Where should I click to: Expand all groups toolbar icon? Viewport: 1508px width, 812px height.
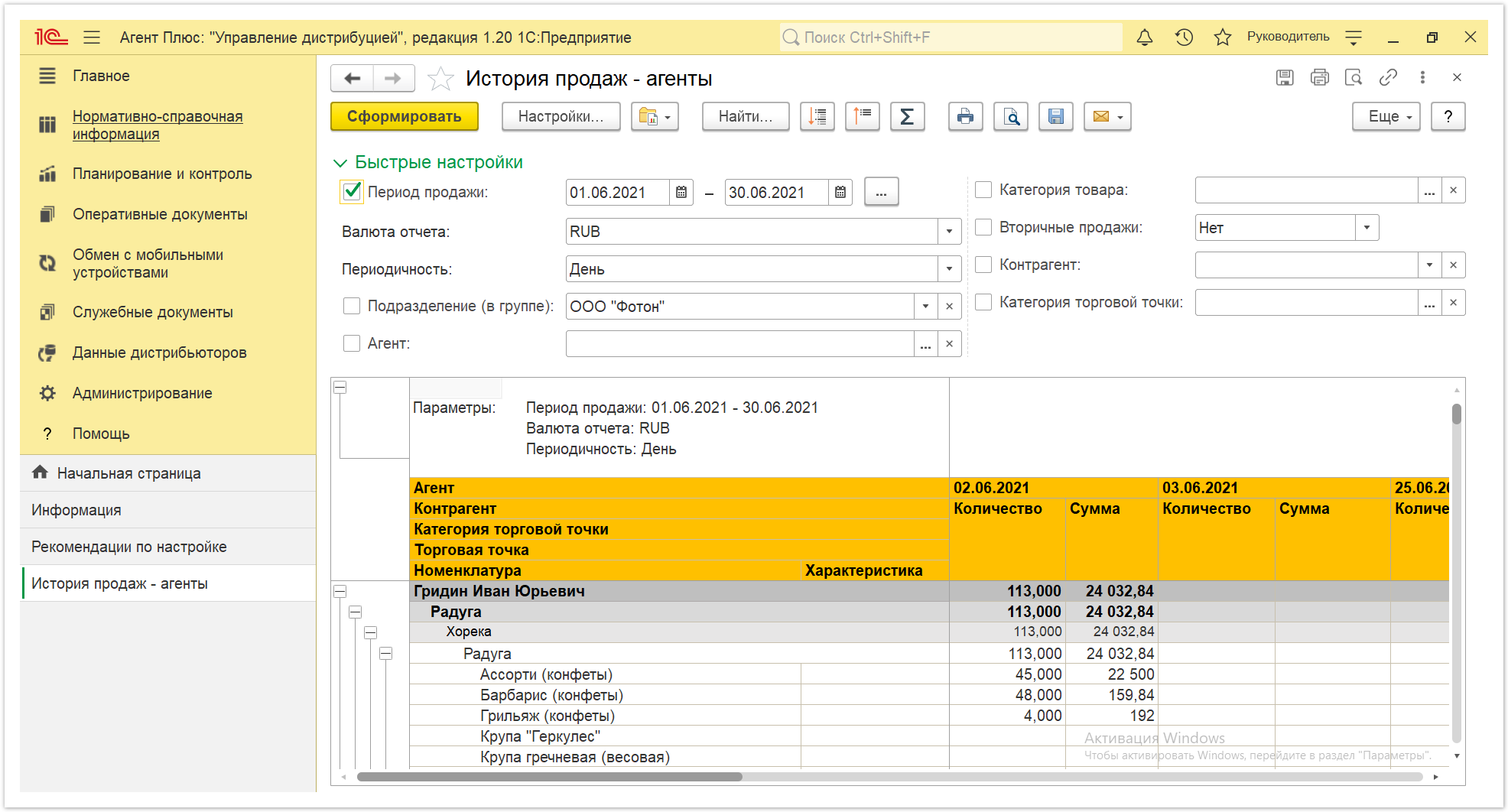click(x=863, y=117)
